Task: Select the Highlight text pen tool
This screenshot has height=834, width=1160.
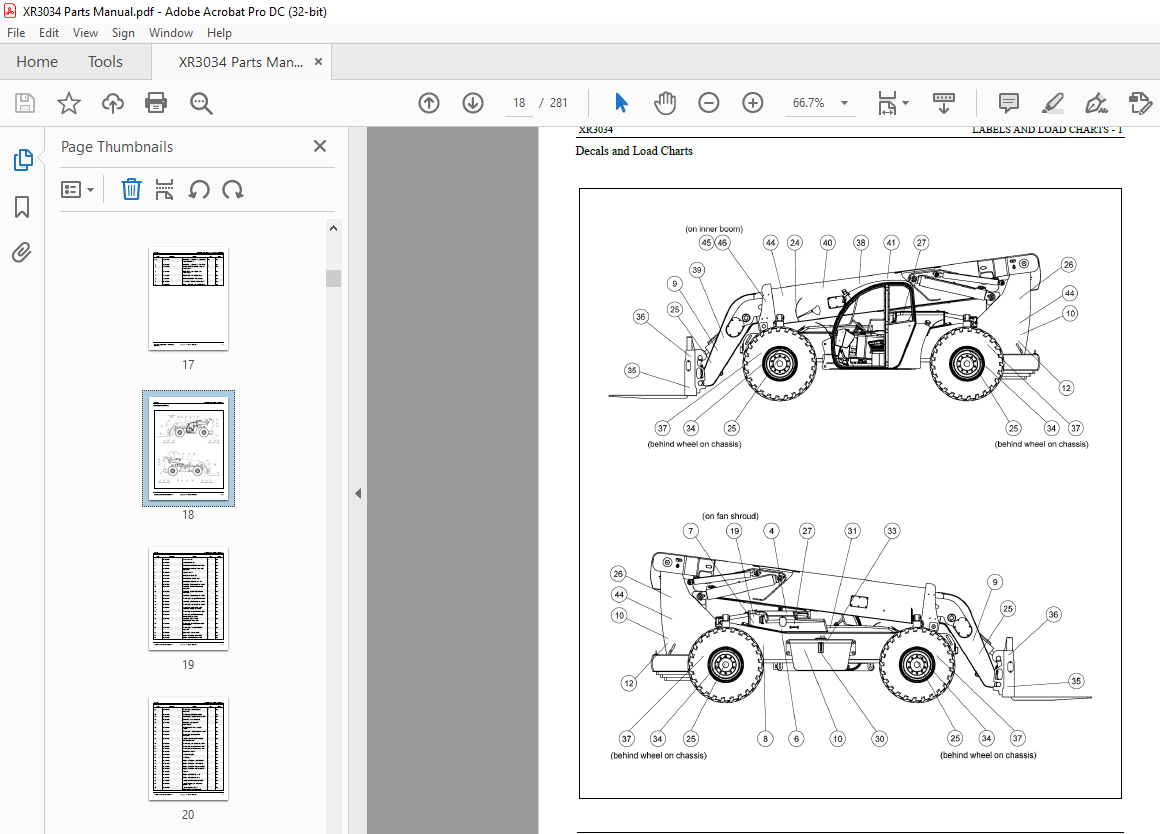Action: pos(1052,103)
